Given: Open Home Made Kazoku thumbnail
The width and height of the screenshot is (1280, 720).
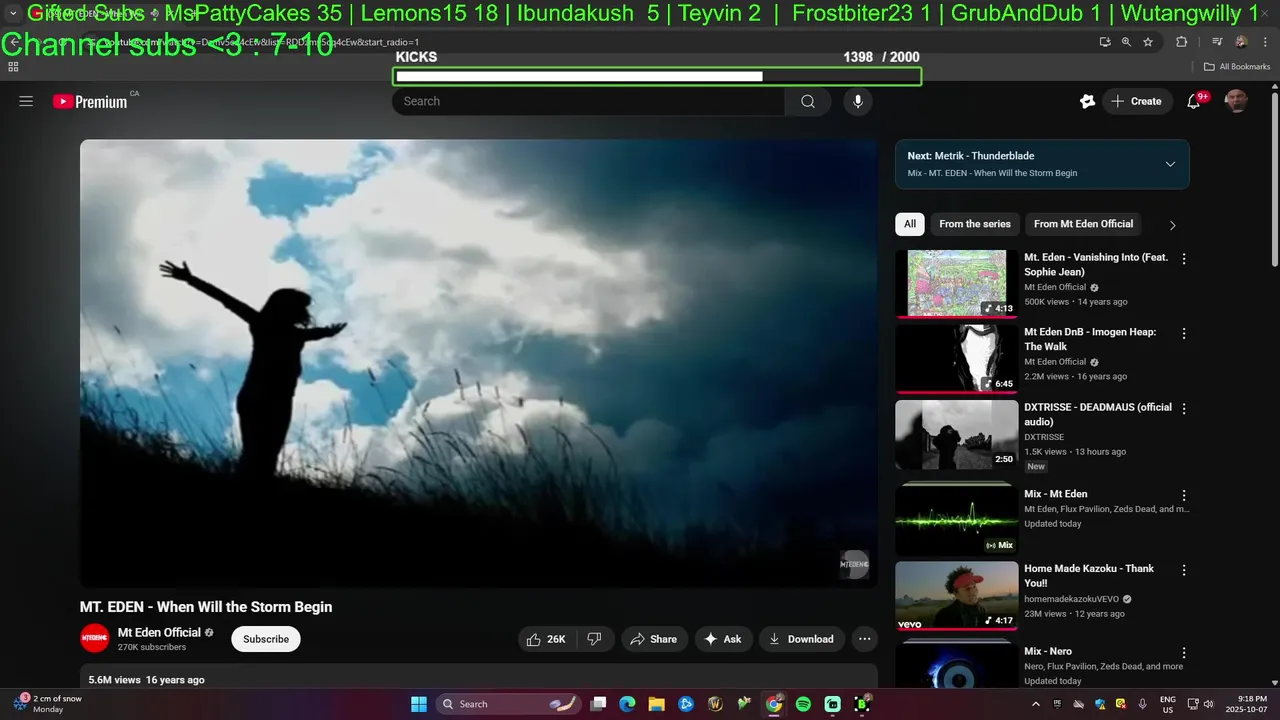Looking at the screenshot, I should pos(957,596).
